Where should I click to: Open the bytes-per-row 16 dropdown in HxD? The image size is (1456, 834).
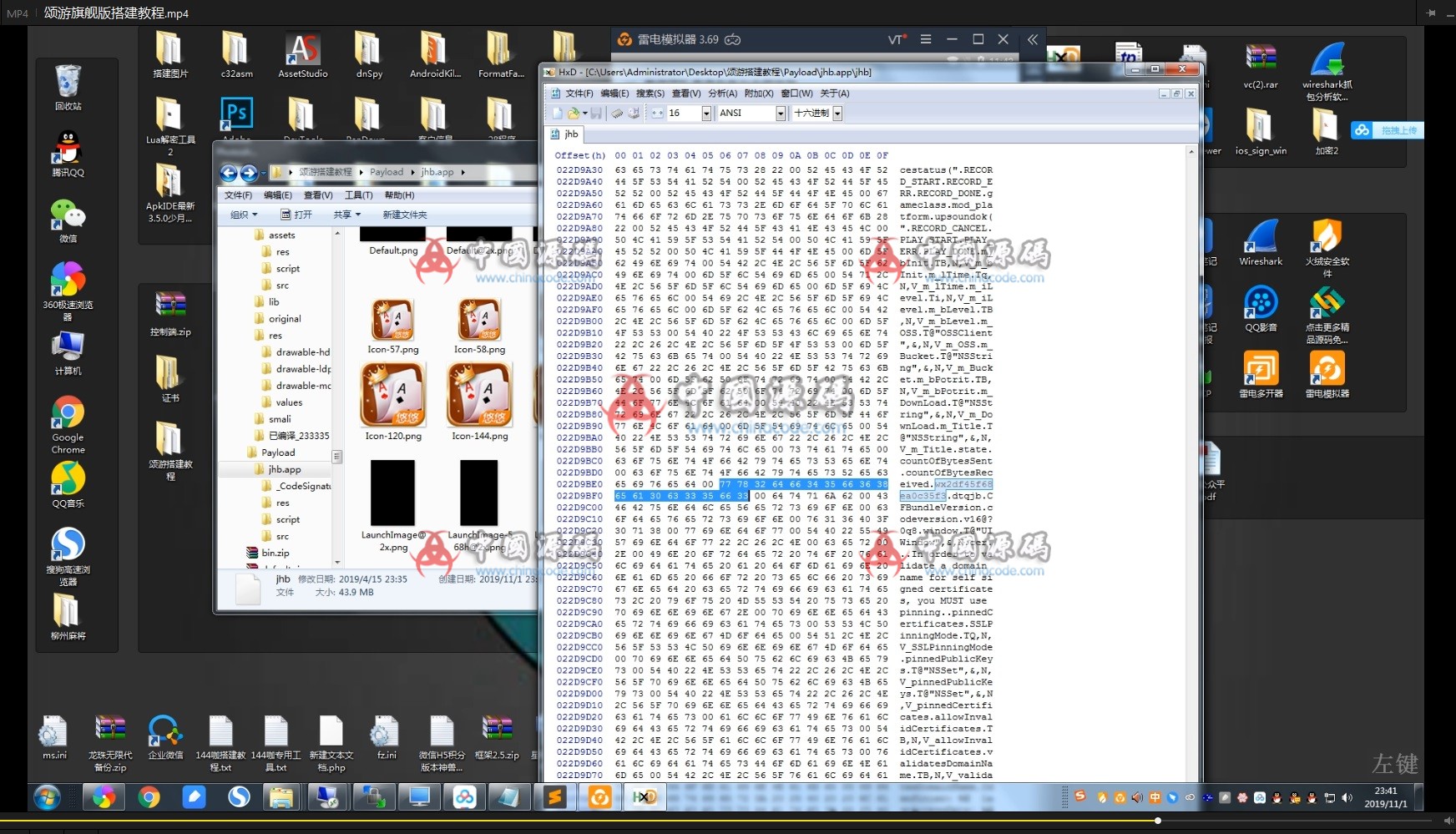pos(706,114)
